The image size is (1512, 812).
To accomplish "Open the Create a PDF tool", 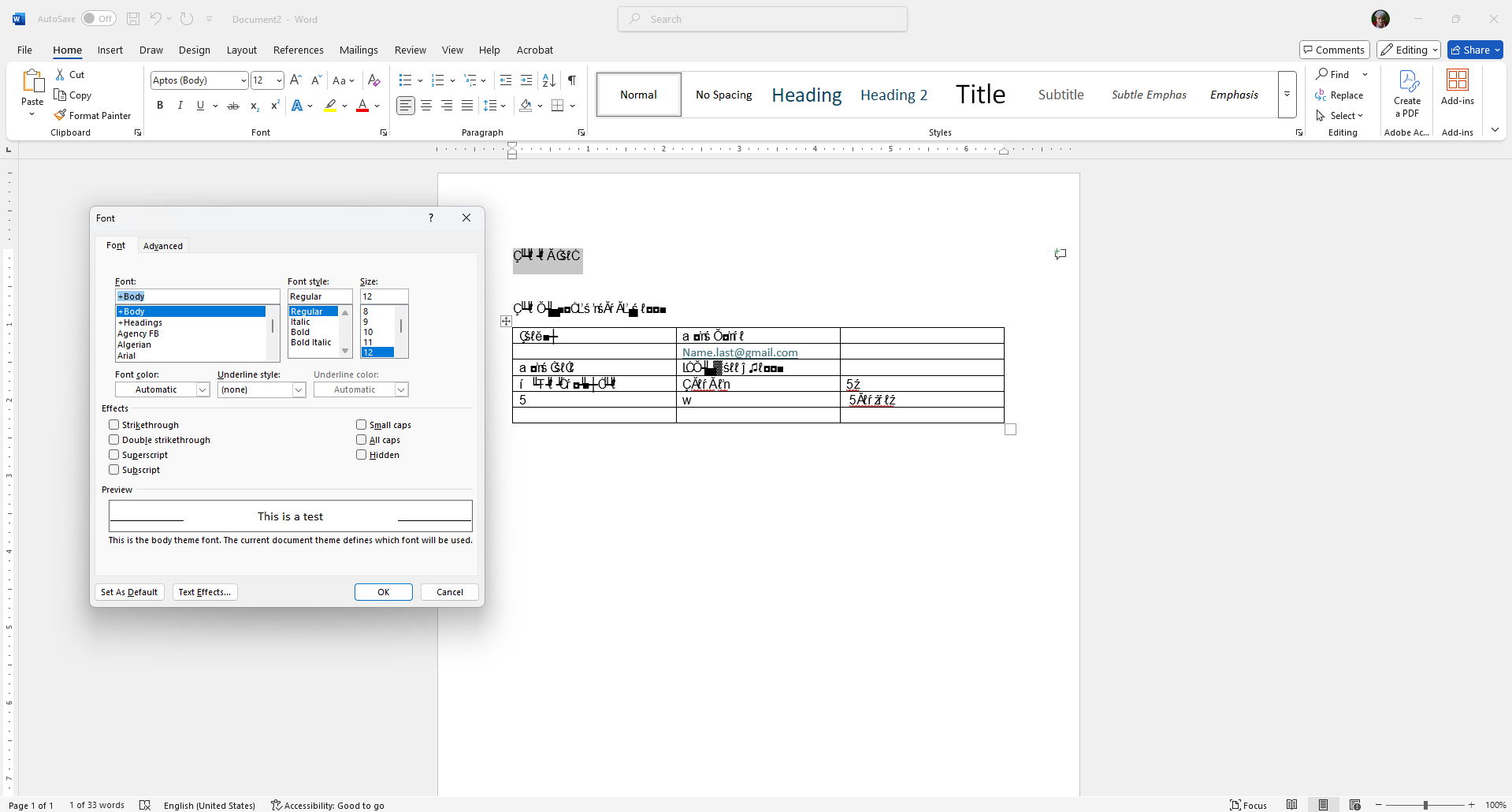I will point(1407,92).
